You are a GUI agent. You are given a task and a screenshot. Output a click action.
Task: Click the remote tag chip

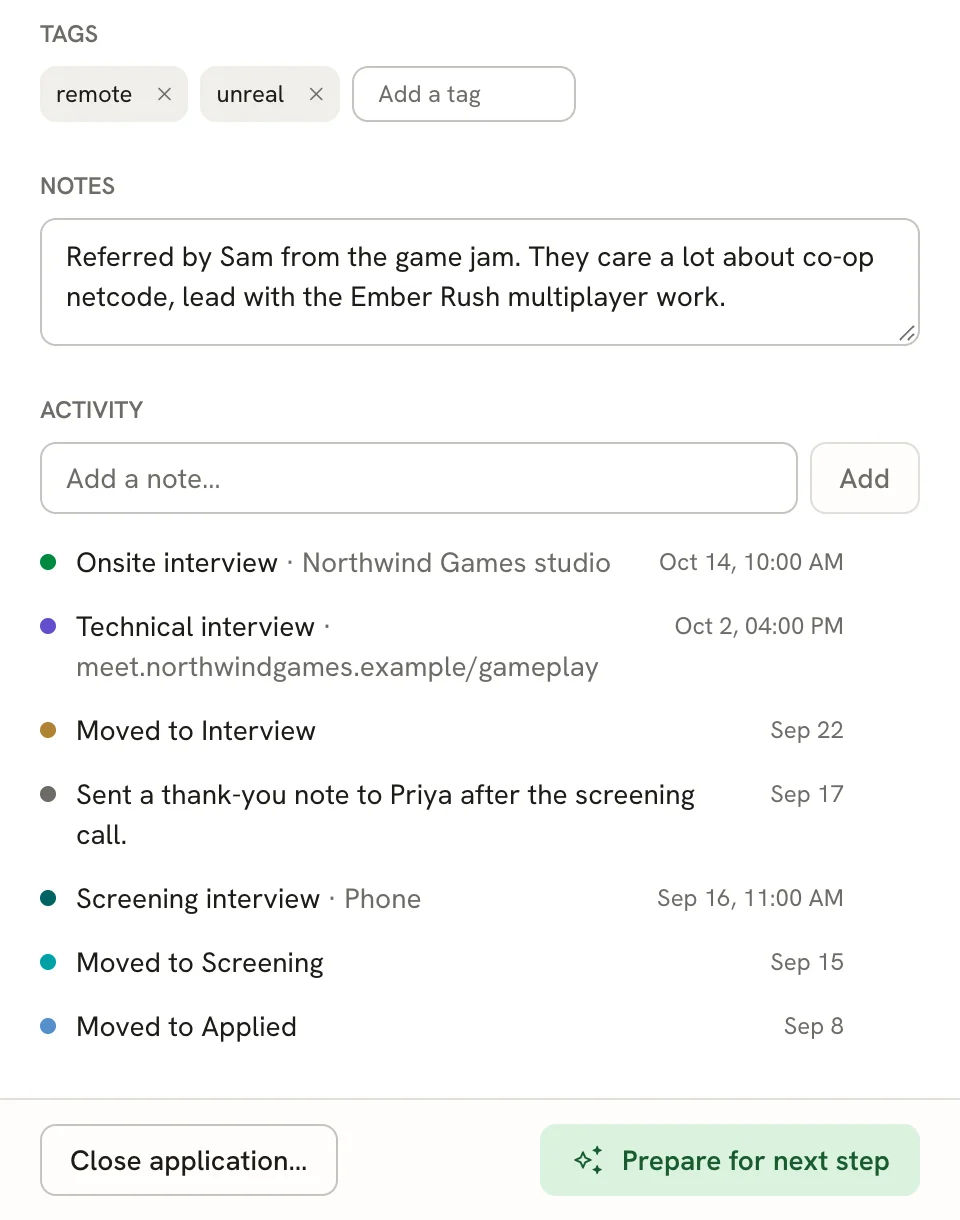coord(114,94)
